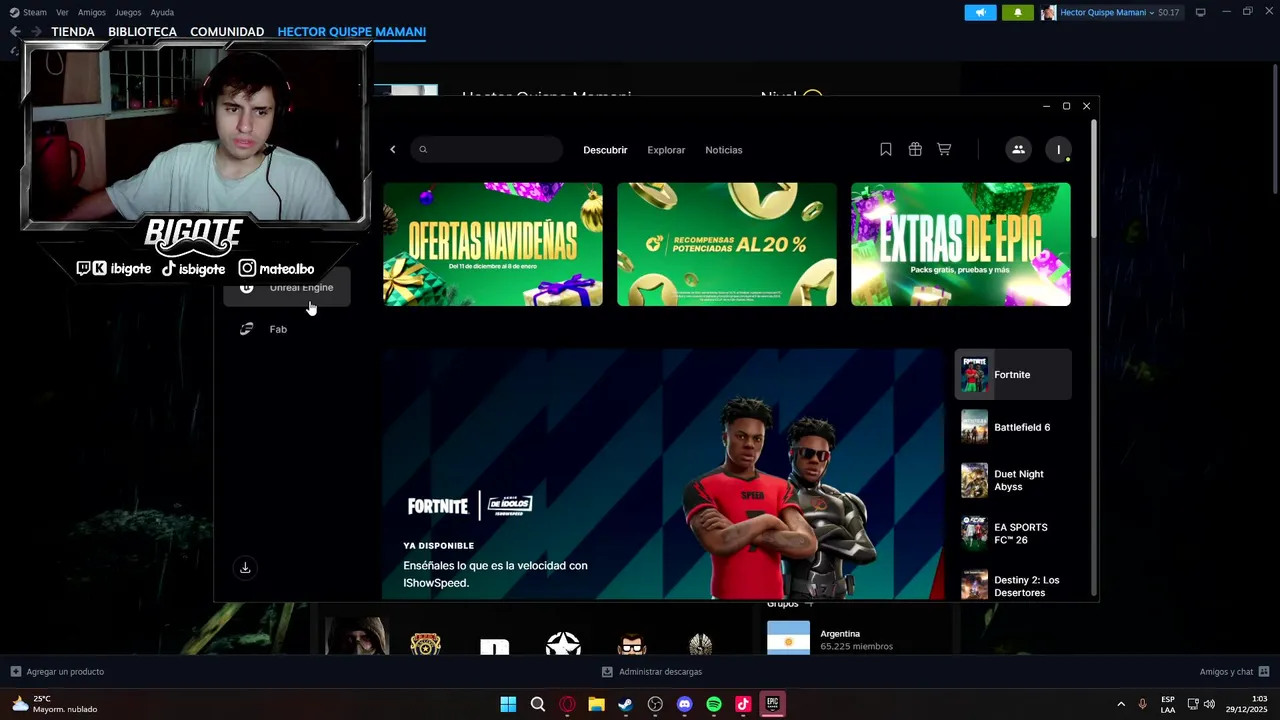Click Administrar descargas in Steam
1280x720 pixels.
coord(652,672)
